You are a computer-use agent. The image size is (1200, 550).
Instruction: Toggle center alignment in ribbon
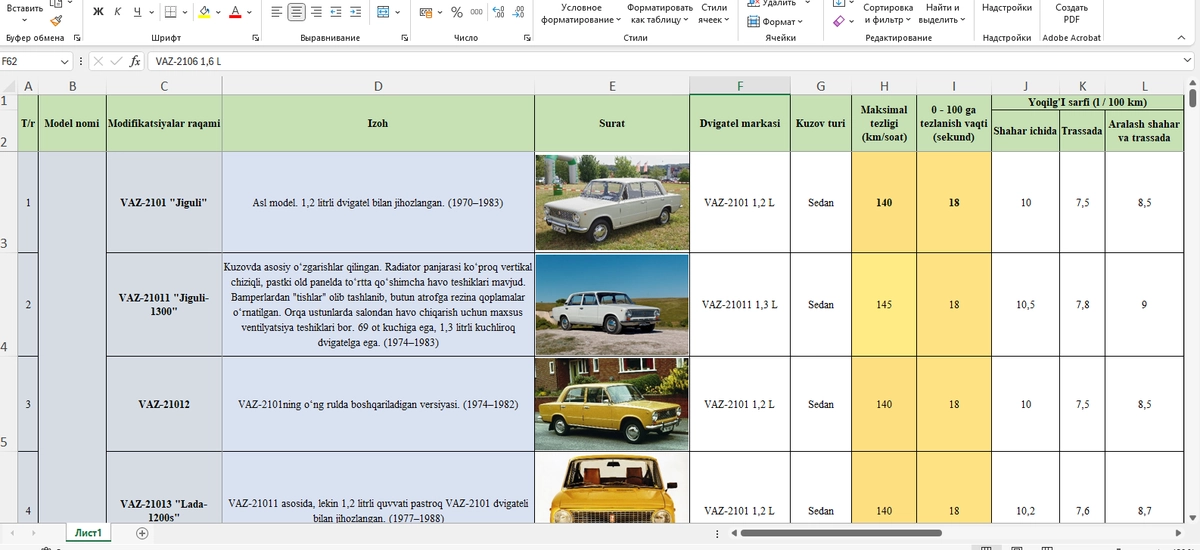[x=297, y=12]
